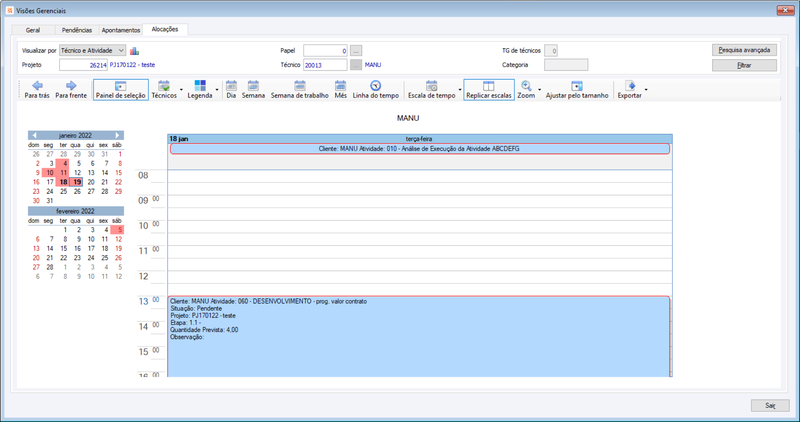
Task: Select highlighted day 5 in fevereiro 2022
Action: click(118, 230)
